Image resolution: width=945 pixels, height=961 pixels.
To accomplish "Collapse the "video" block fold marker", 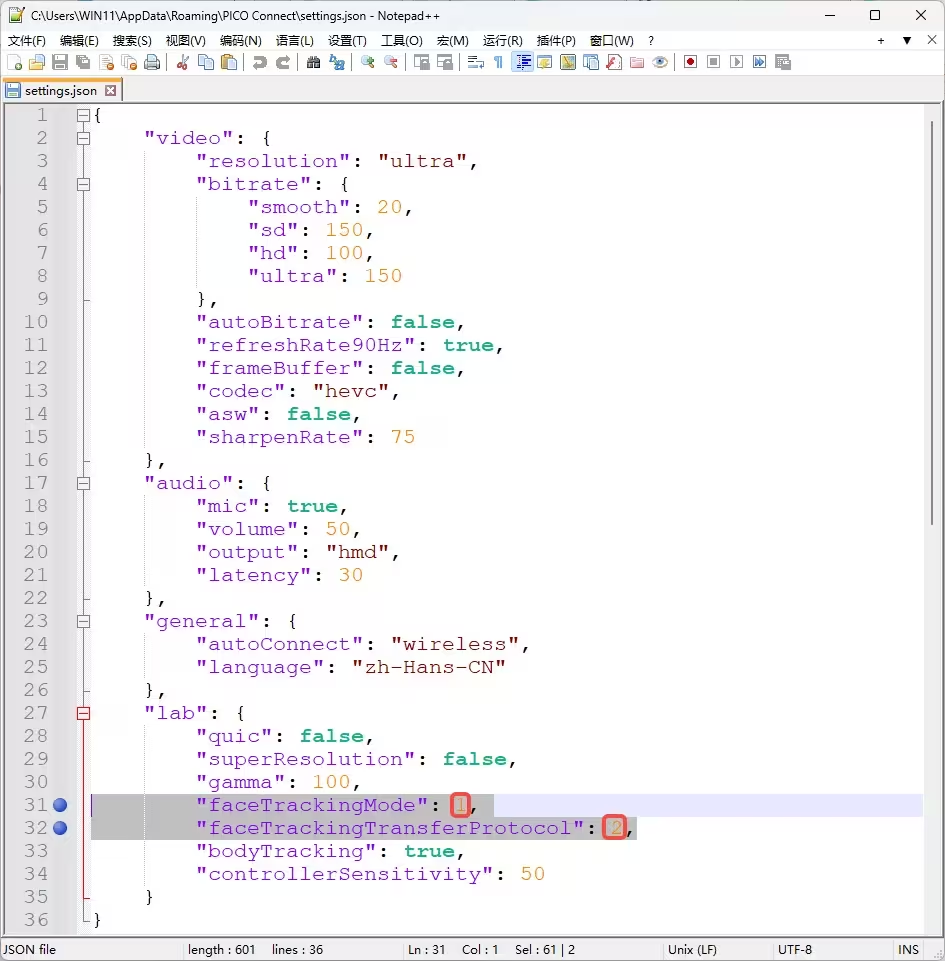I will tap(83, 138).
